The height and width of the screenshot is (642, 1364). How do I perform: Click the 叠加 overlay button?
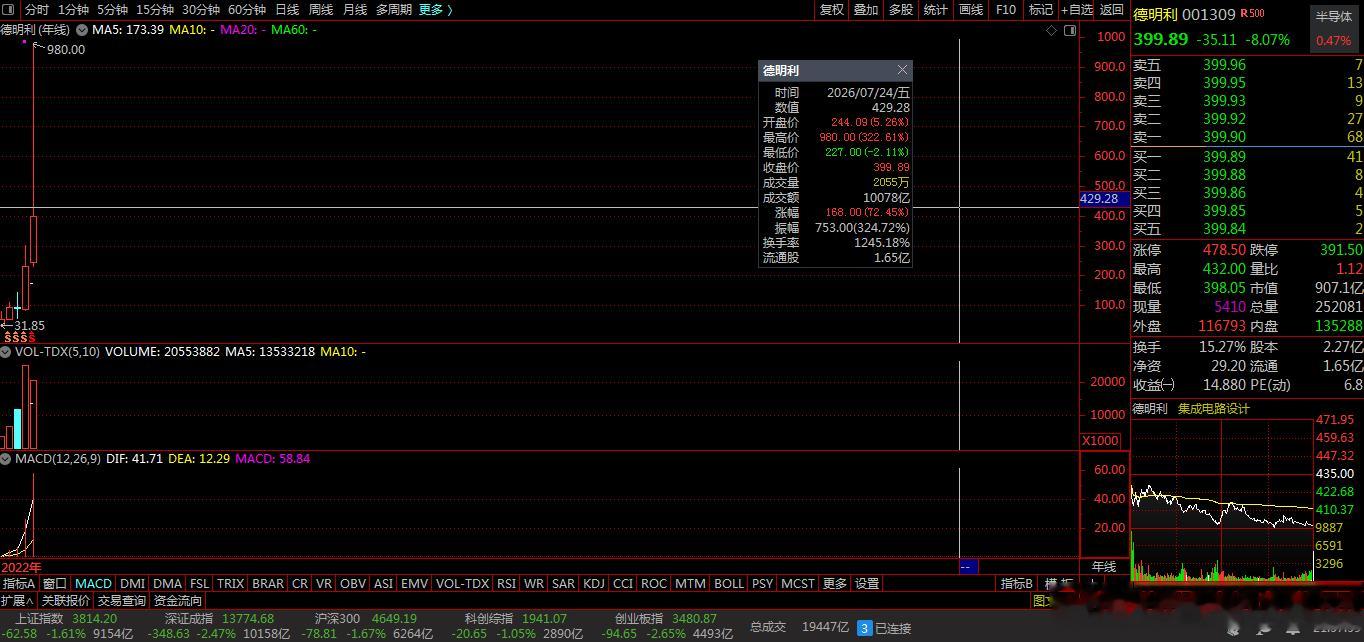point(866,10)
